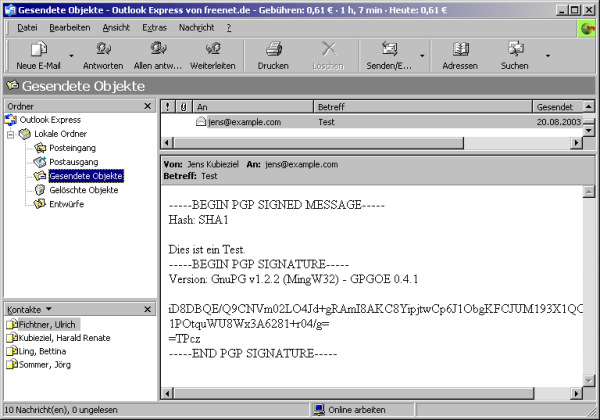The width and height of the screenshot is (600, 420).
Task: Click message list horizontal scrollbar thumb
Action: pos(318,143)
